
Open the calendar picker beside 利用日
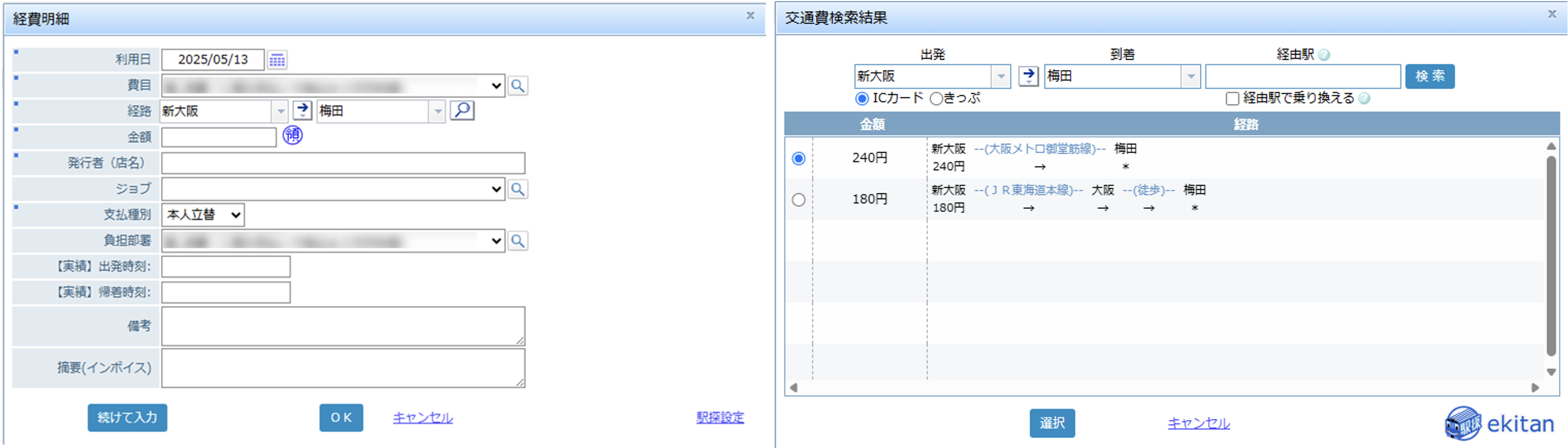pyautogui.click(x=277, y=60)
